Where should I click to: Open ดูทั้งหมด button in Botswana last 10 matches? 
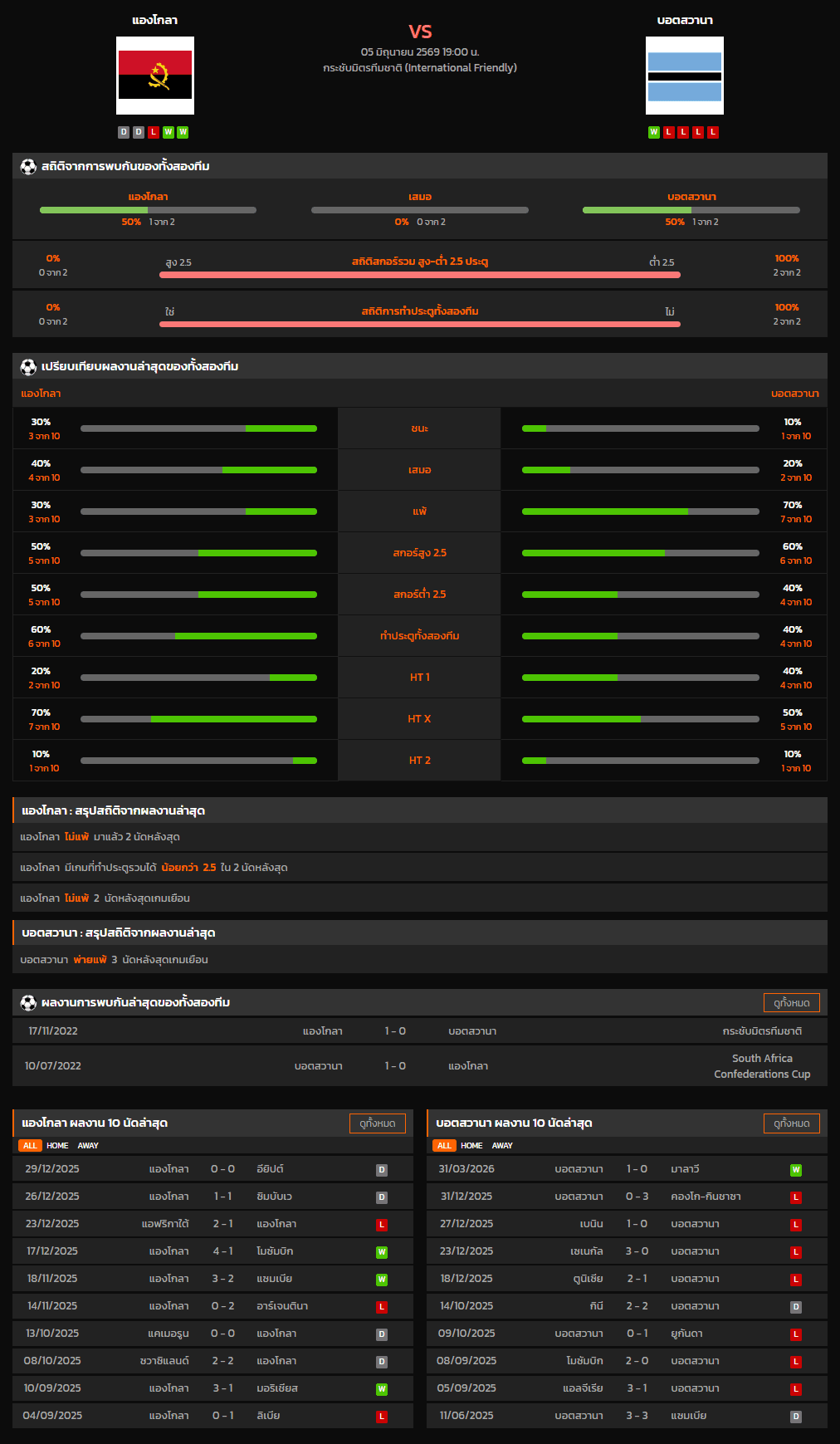point(792,1123)
